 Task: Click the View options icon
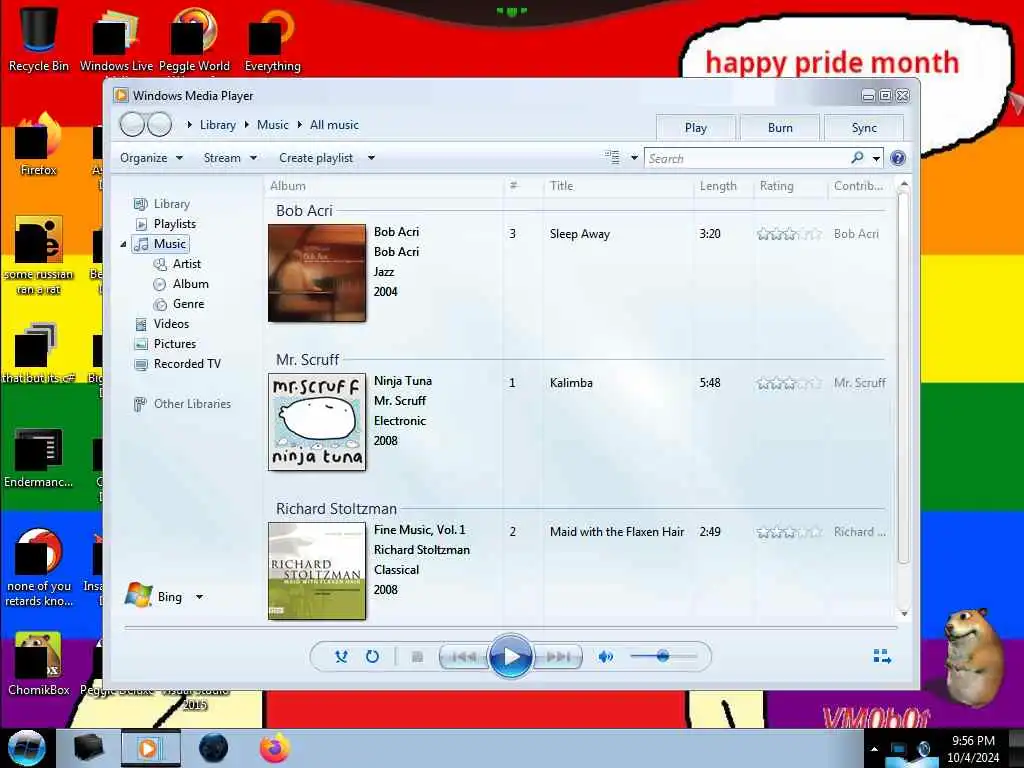click(x=612, y=157)
